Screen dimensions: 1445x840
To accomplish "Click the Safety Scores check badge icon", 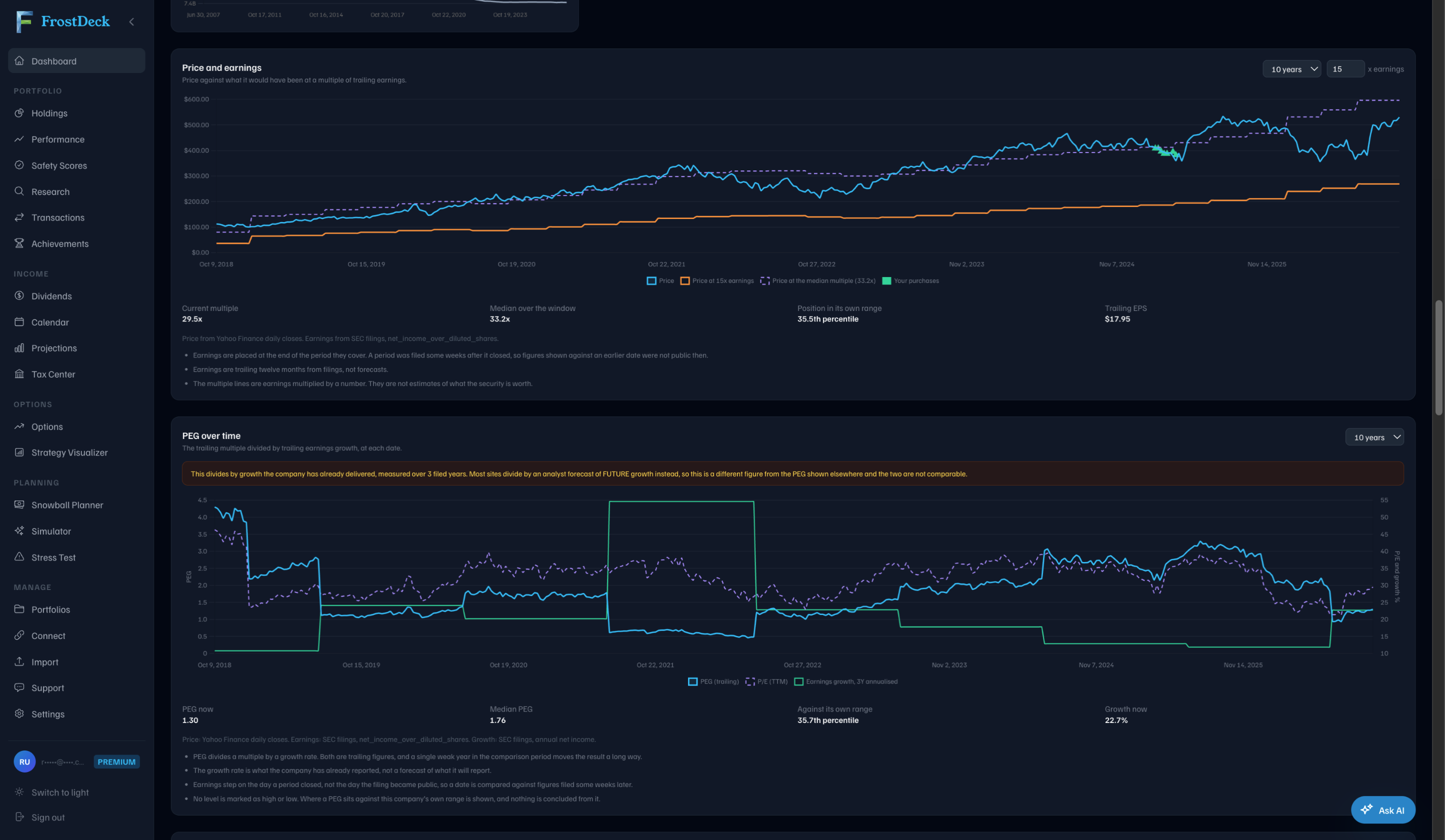I will click(19, 165).
